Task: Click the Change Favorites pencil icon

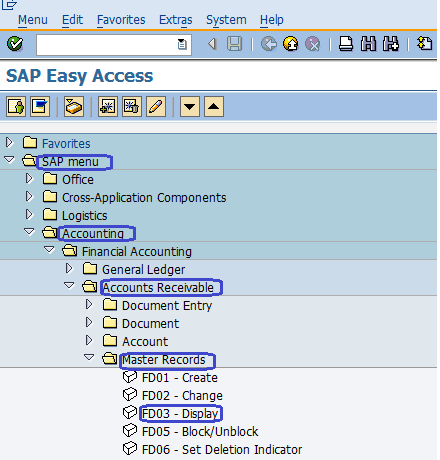Action: pyautogui.click(x=156, y=107)
